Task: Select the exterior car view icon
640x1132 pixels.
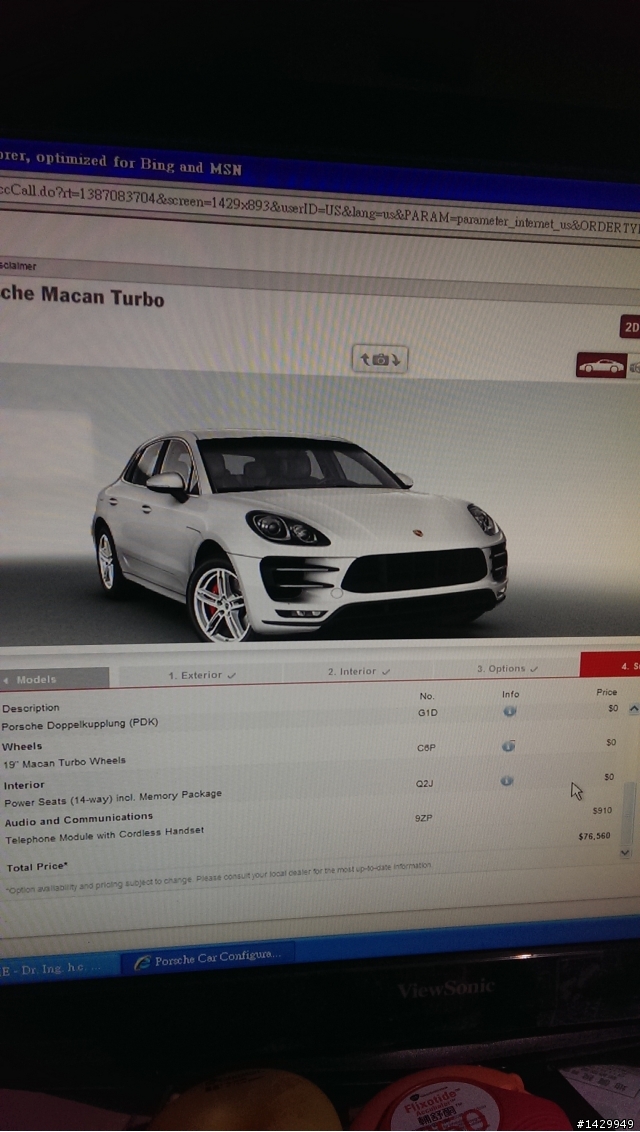Action: (601, 365)
